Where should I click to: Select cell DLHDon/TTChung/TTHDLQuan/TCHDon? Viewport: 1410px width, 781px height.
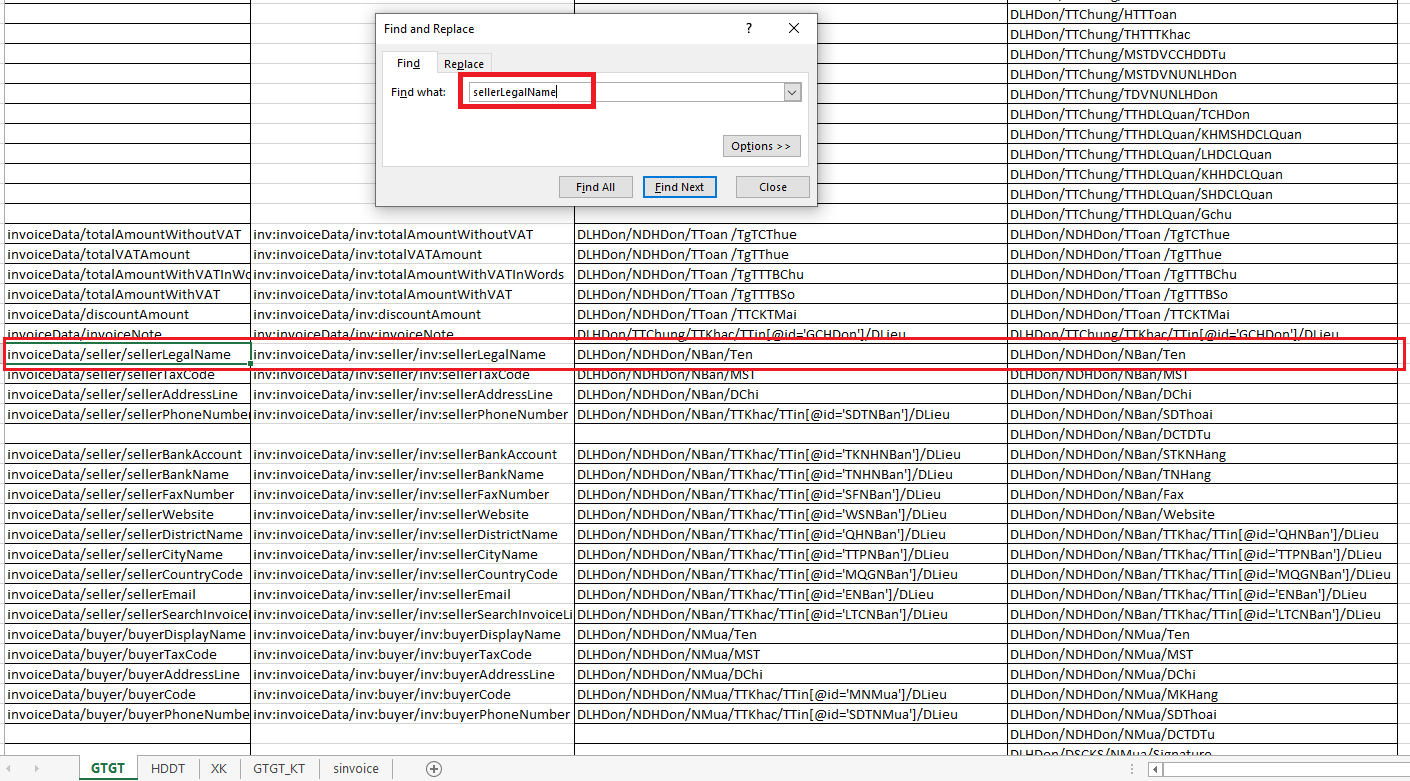pyautogui.click(x=1203, y=114)
